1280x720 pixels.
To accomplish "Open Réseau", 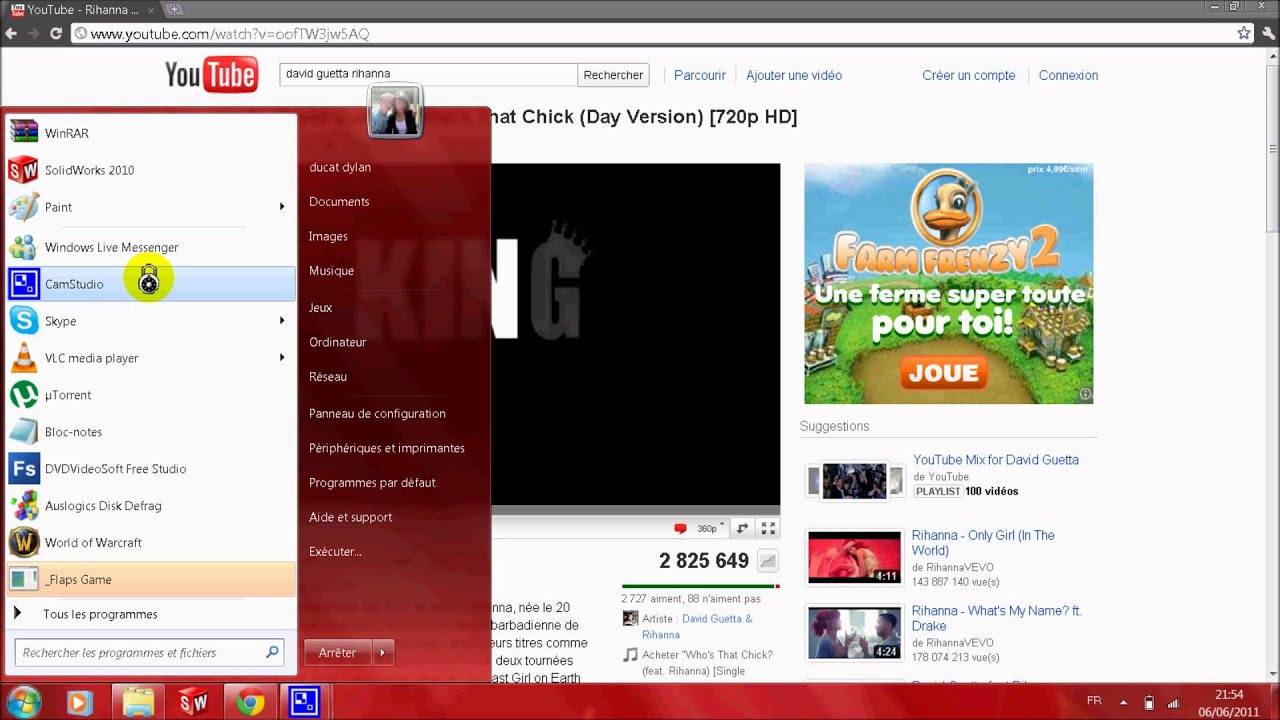I will pyautogui.click(x=328, y=377).
